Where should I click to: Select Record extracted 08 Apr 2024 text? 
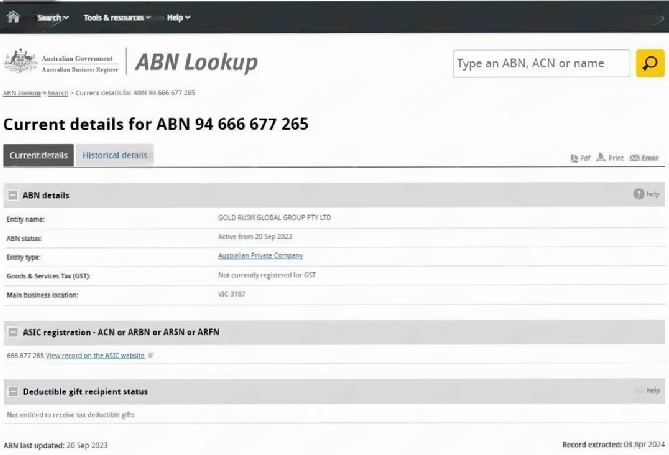613,445
